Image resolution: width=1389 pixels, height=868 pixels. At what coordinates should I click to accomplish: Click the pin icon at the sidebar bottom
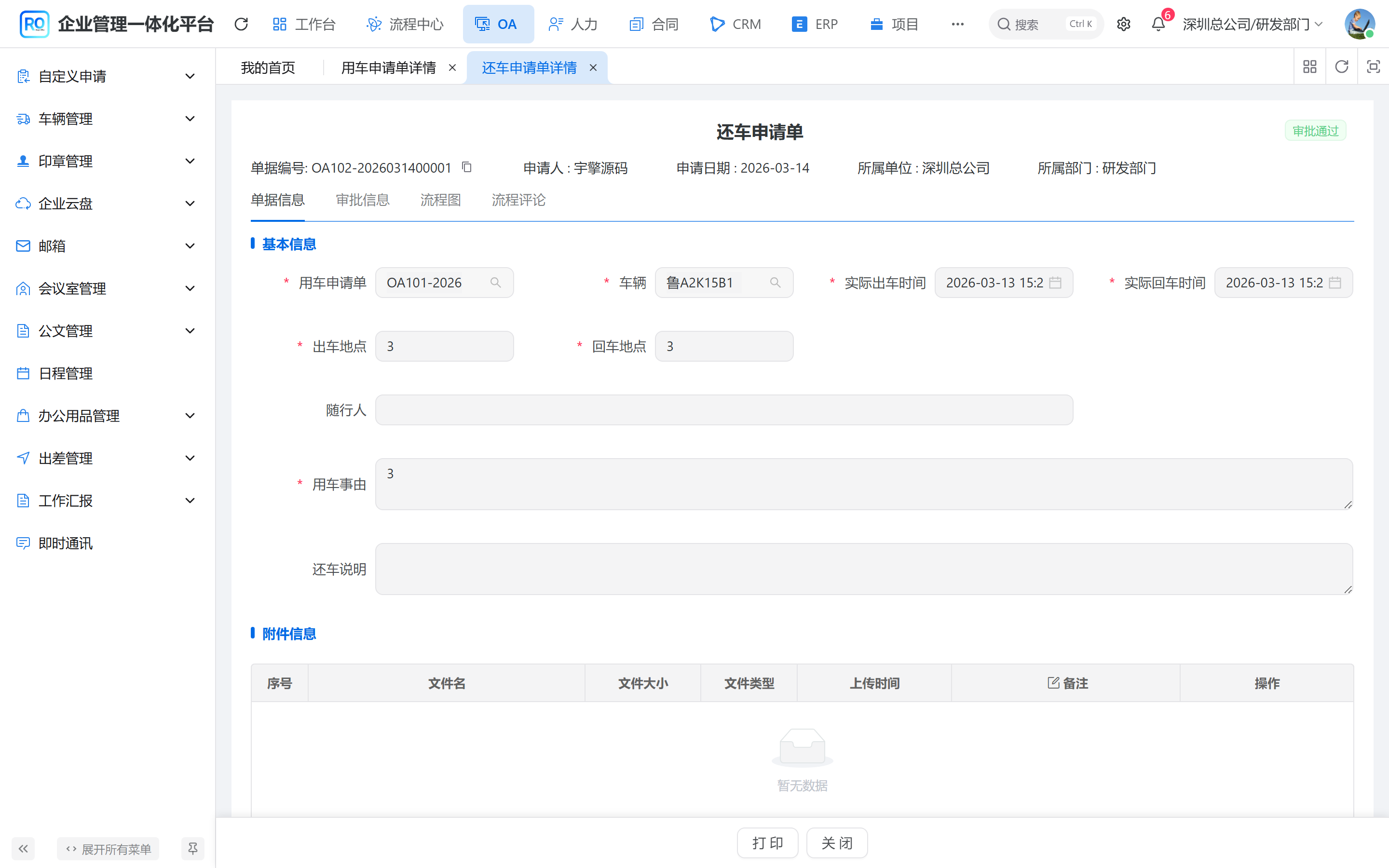point(193,849)
